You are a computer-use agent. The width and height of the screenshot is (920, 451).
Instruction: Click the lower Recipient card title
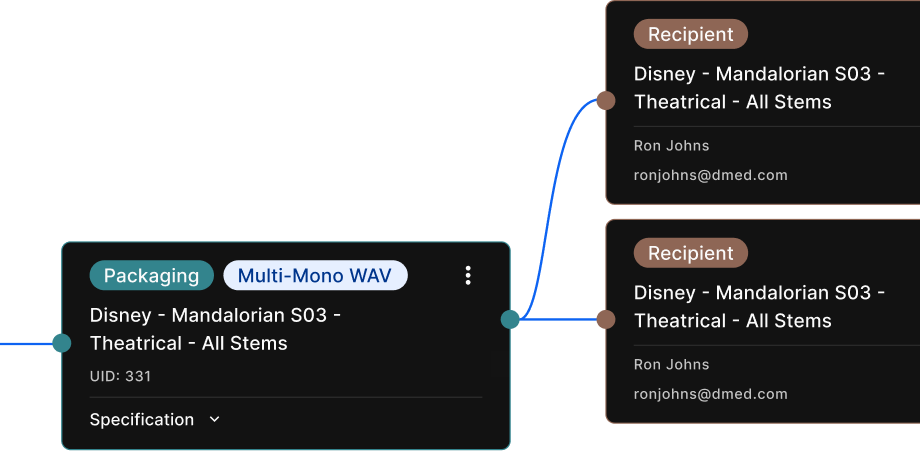click(x=759, y=307)
